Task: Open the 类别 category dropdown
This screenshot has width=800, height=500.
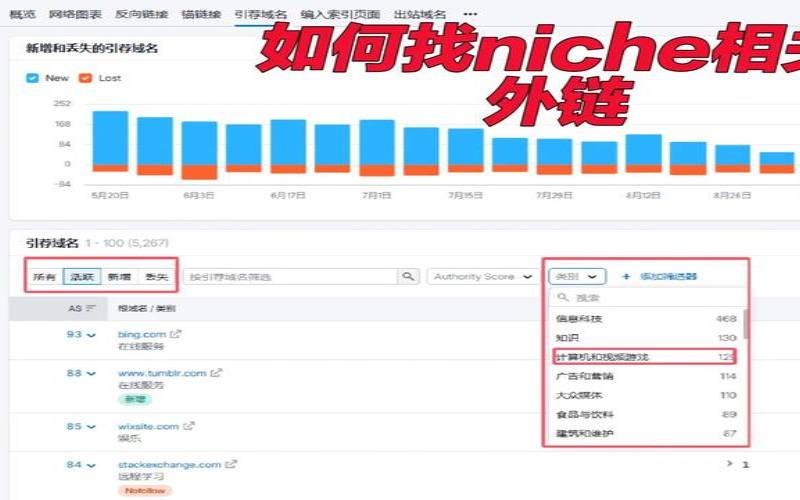Action: pyautogui.click(x=577, y=277)
